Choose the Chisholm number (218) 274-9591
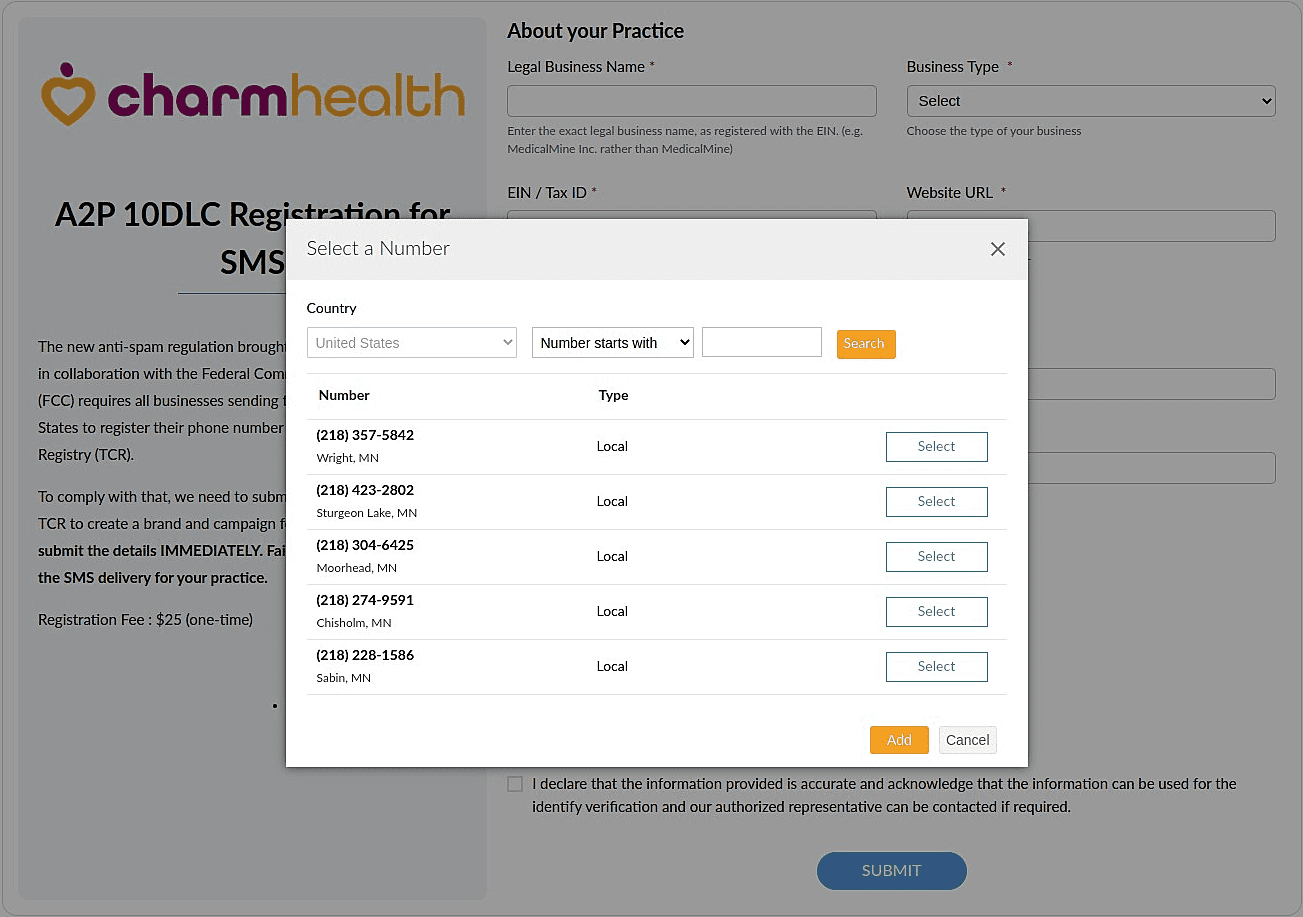1303x917 pixels. pyautogui.click(x=936, y=612)
